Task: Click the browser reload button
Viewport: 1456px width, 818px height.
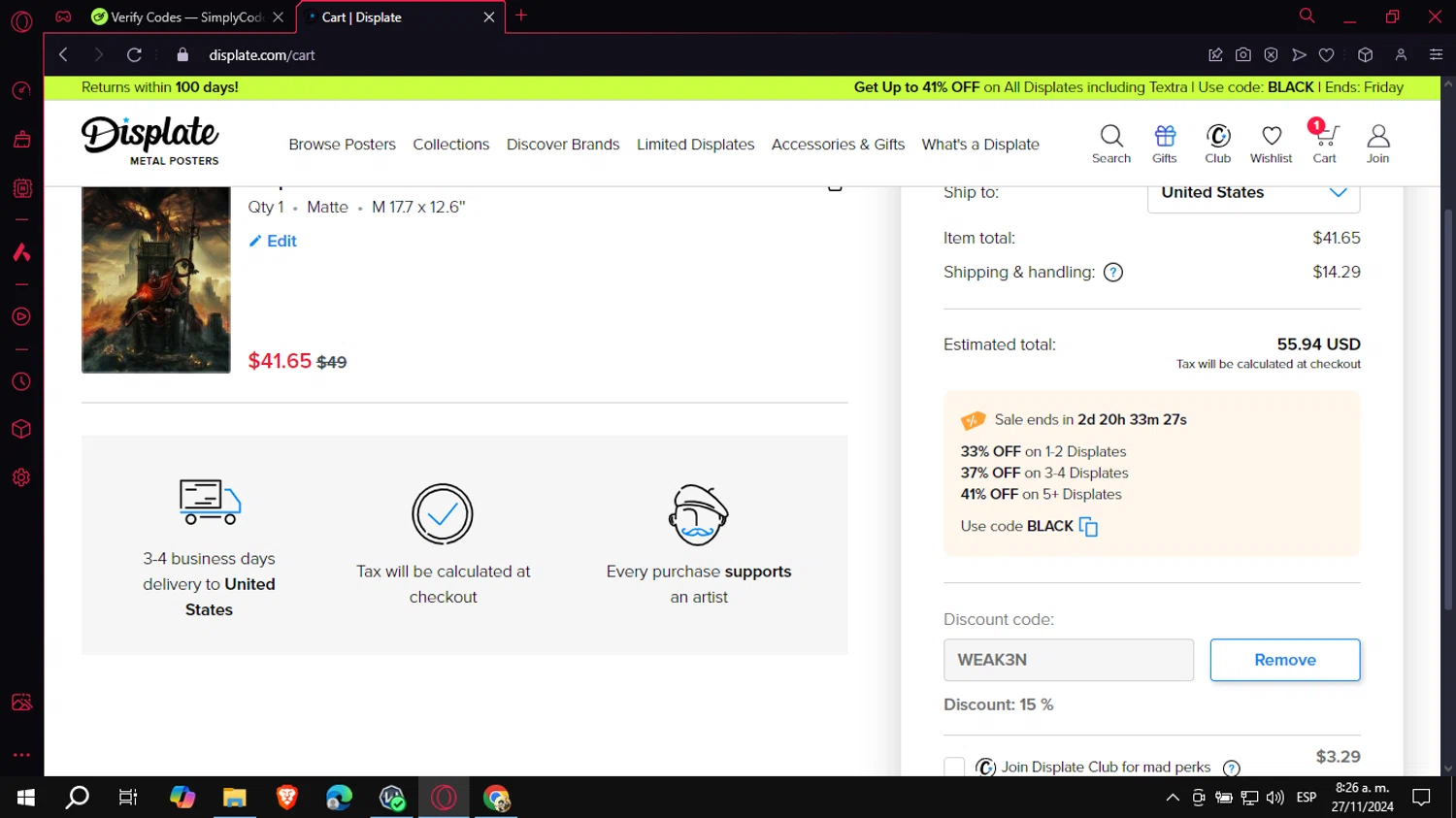Action: [135, 55]
